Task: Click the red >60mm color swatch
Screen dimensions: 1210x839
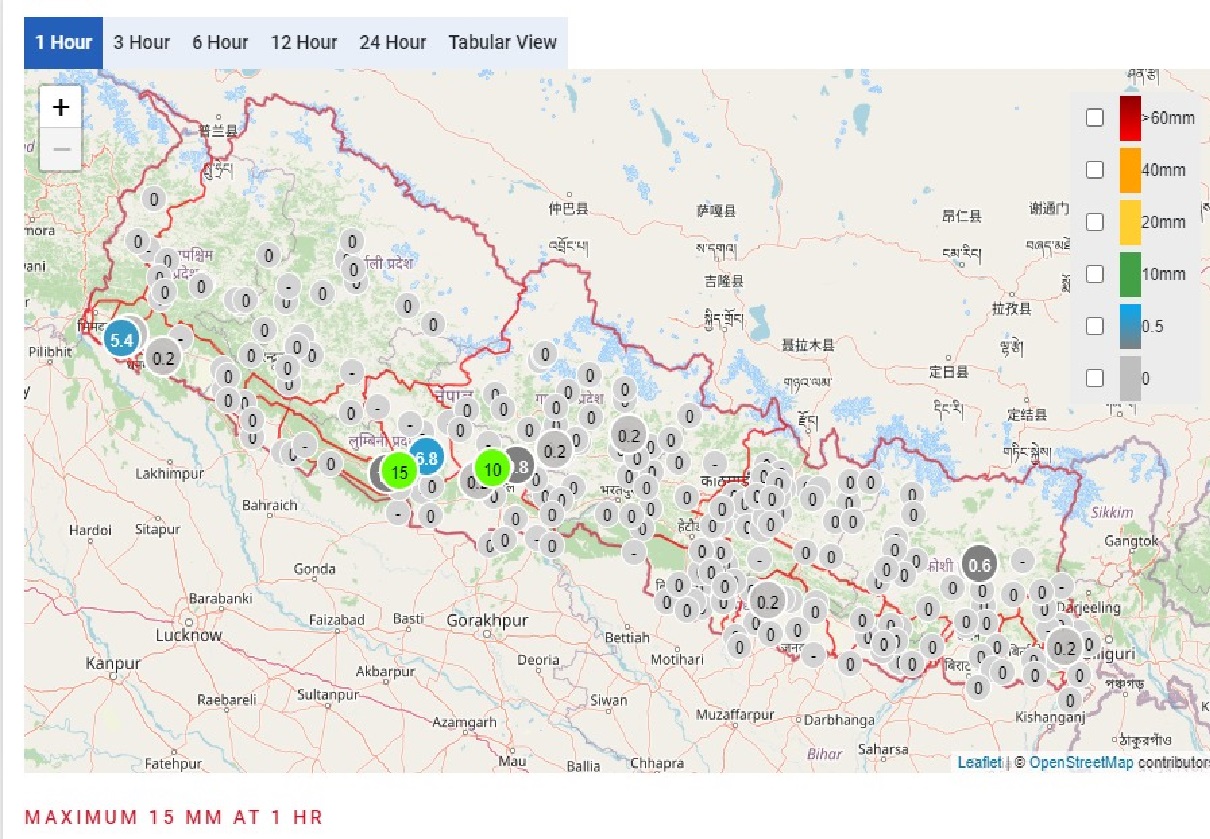Action: 1130,118
